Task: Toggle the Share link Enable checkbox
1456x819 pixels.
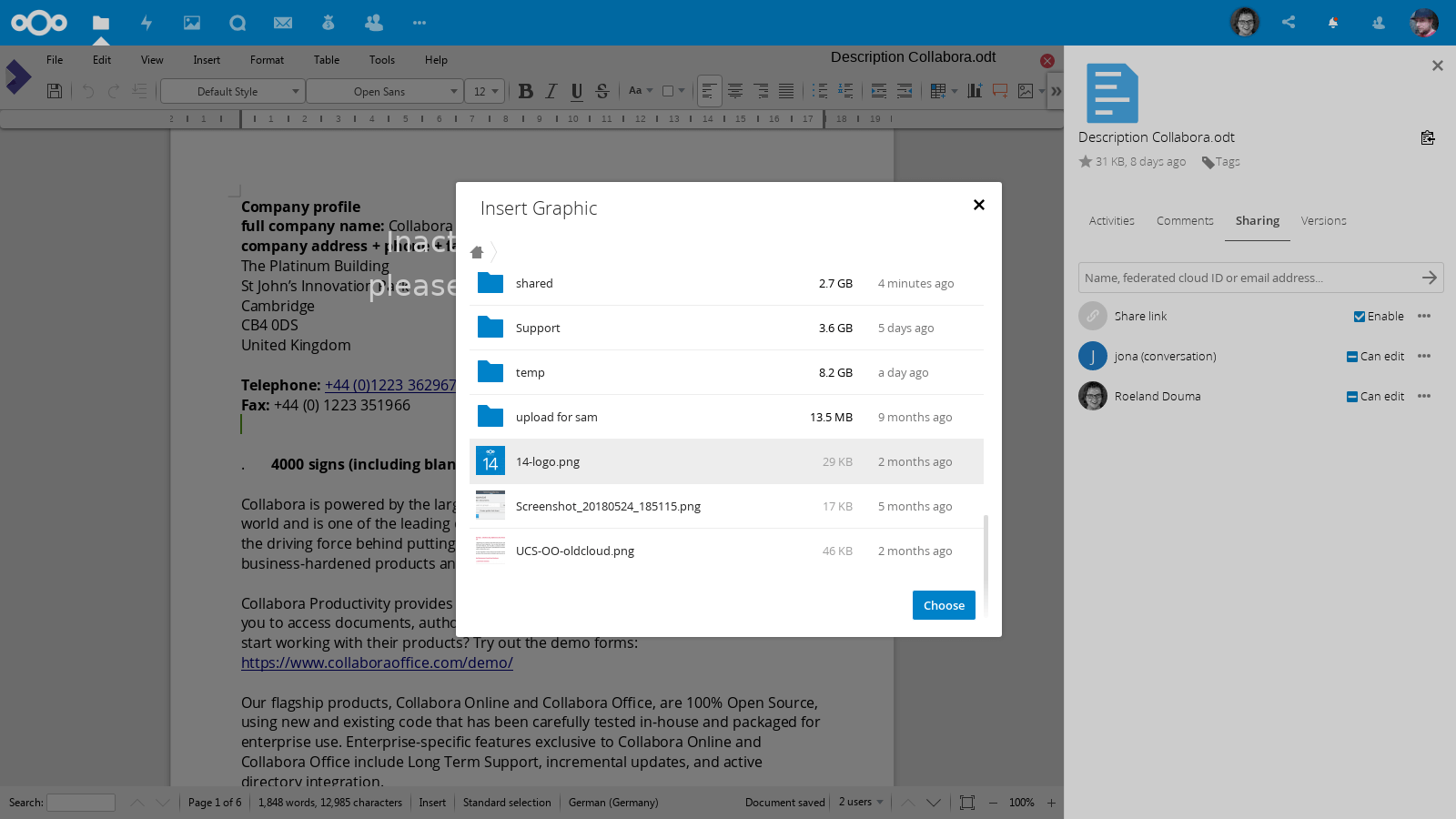Action: click(1359, 317)
